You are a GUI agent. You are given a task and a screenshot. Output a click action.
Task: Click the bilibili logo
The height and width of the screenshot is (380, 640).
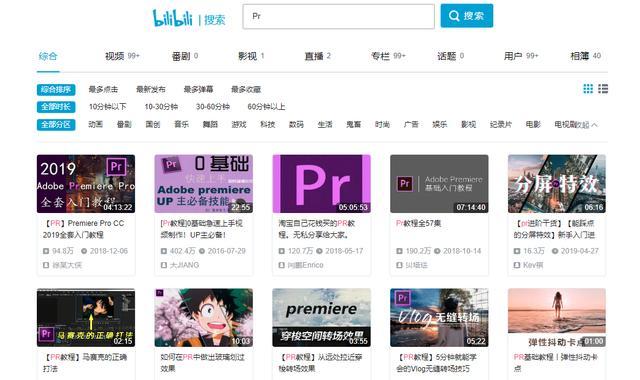pos(172,18)
